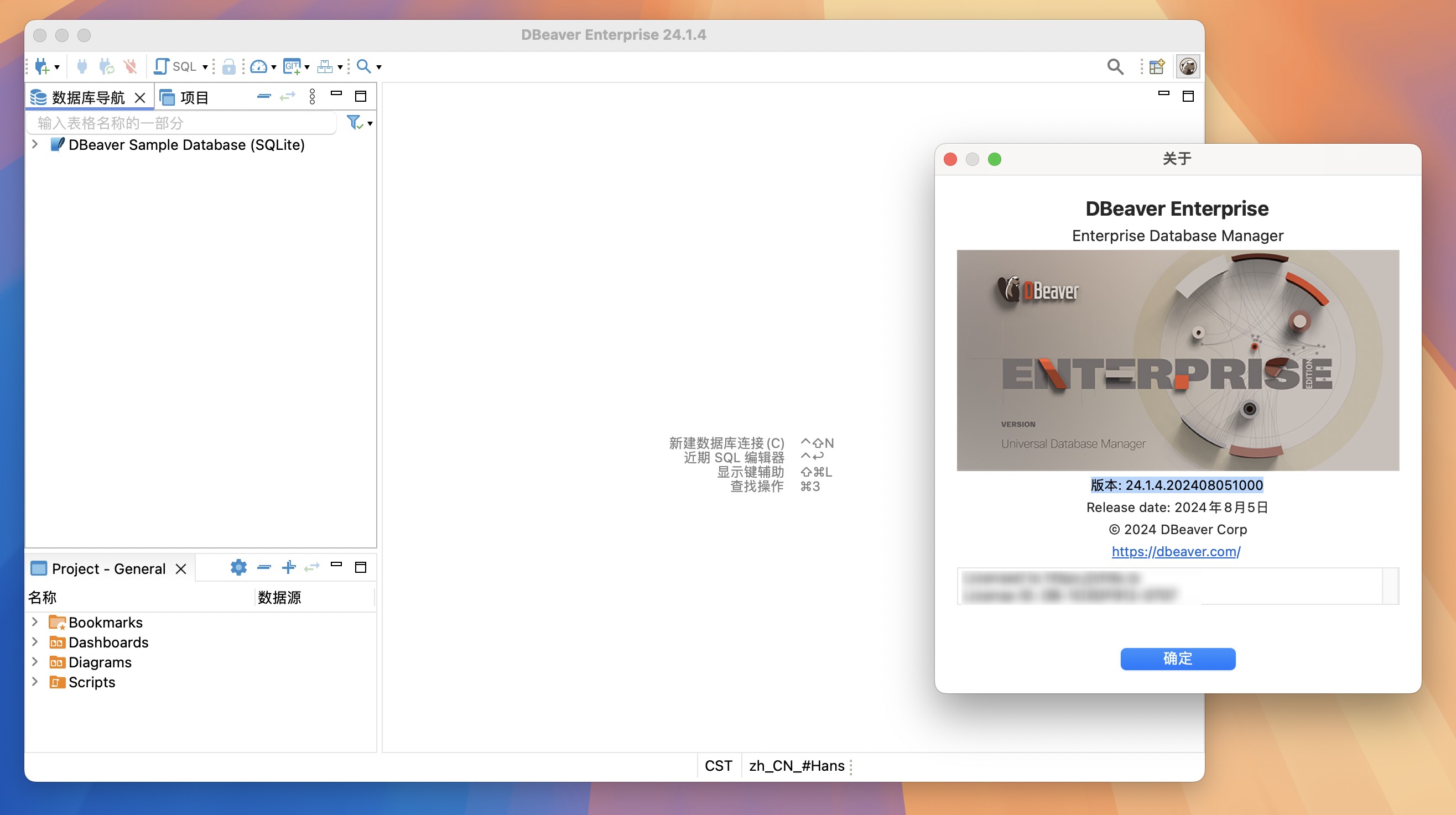Click the Enterprise splash image in About dialog

tap(1178, 361)
